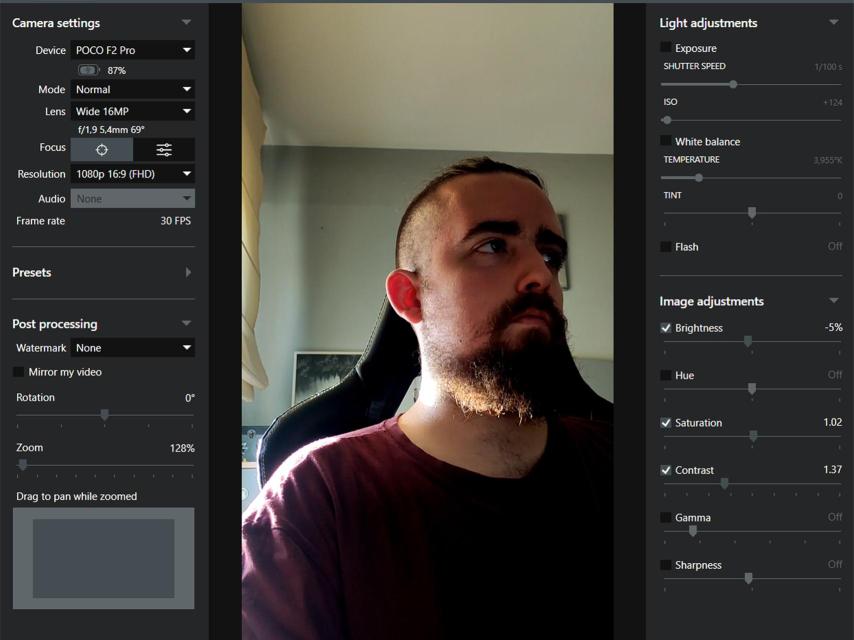Click the device battery level icon
The width and height of the screenshot is (854, 640).
click(x=89, y=71)
